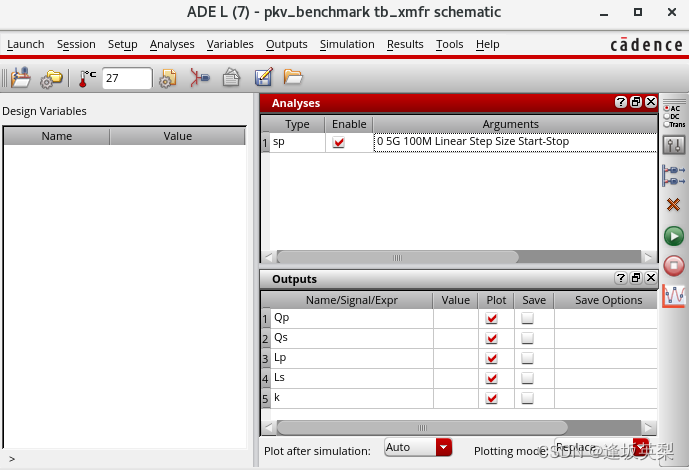Click Analyses panel horizontal scrollbar thumb
Screen dimensions: 689x470
[397, 257]
